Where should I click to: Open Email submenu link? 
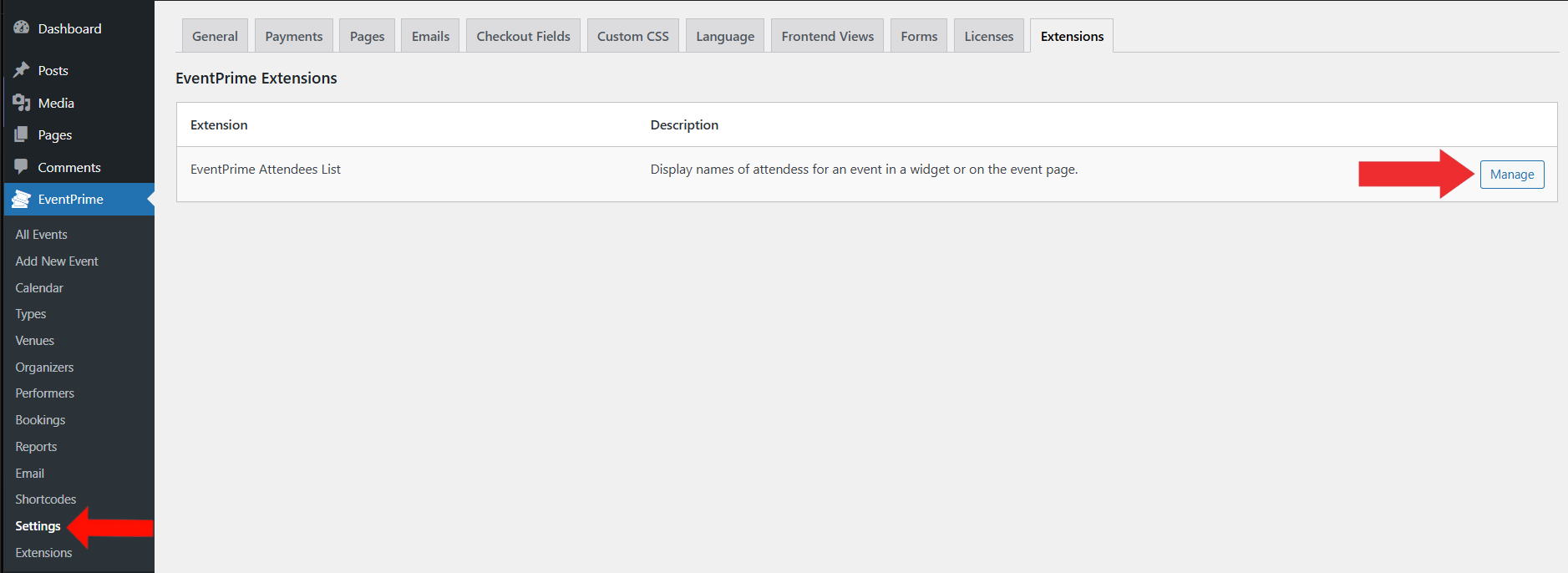[29, 473]
